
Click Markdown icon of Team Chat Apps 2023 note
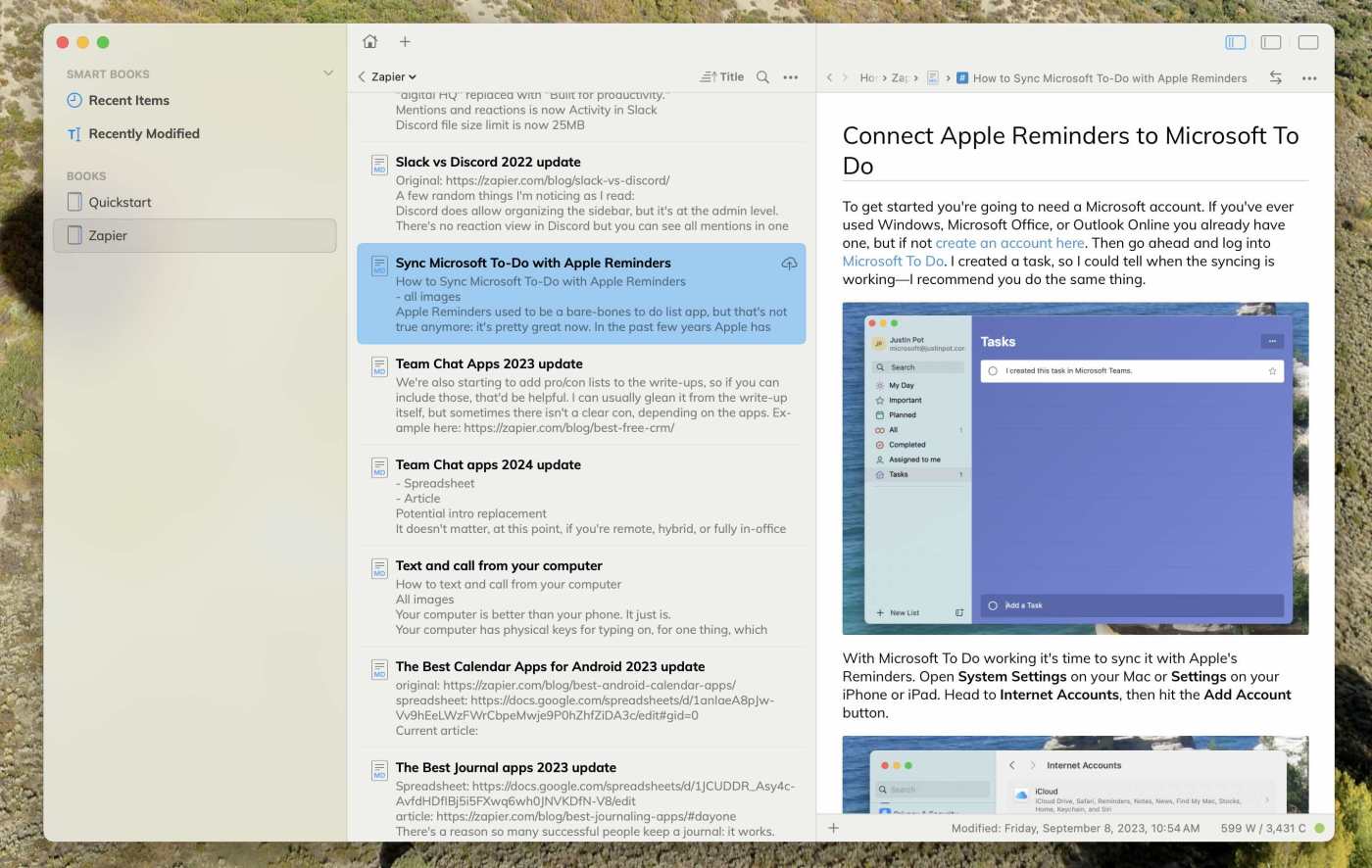click(379, 366)
